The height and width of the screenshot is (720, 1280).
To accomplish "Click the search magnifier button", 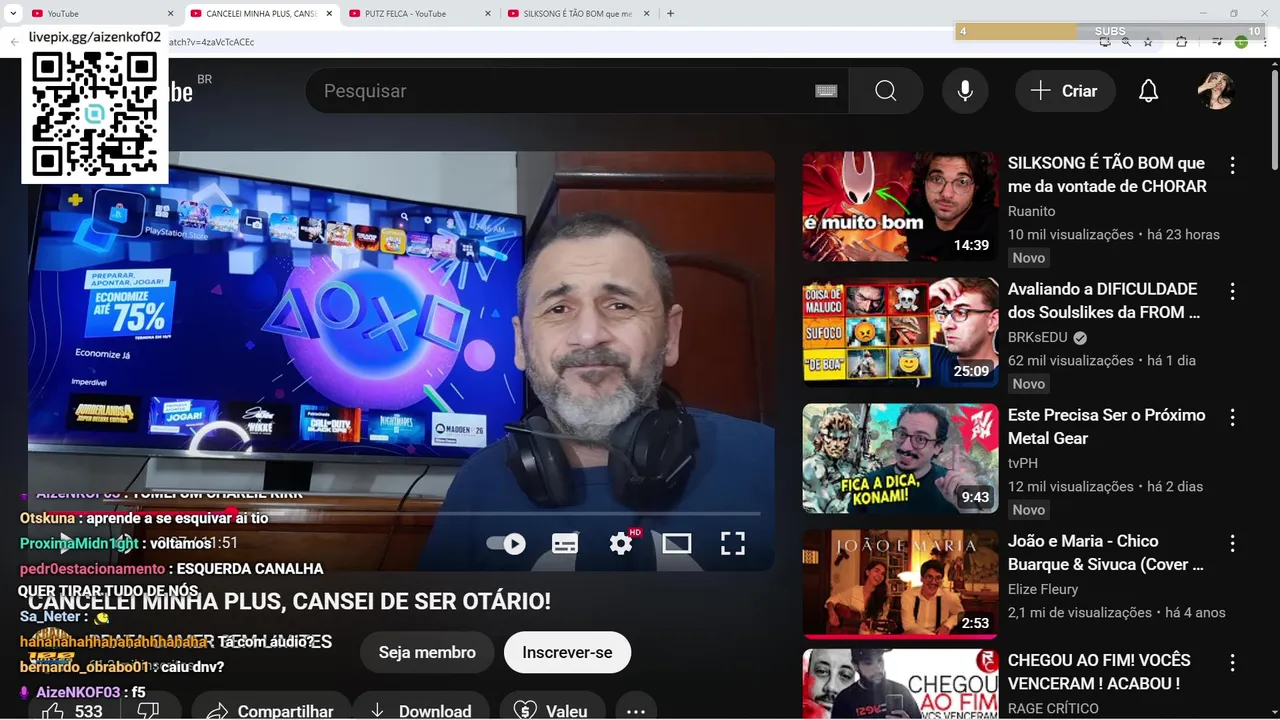I will pyautogui.click(x=885, y=91).
